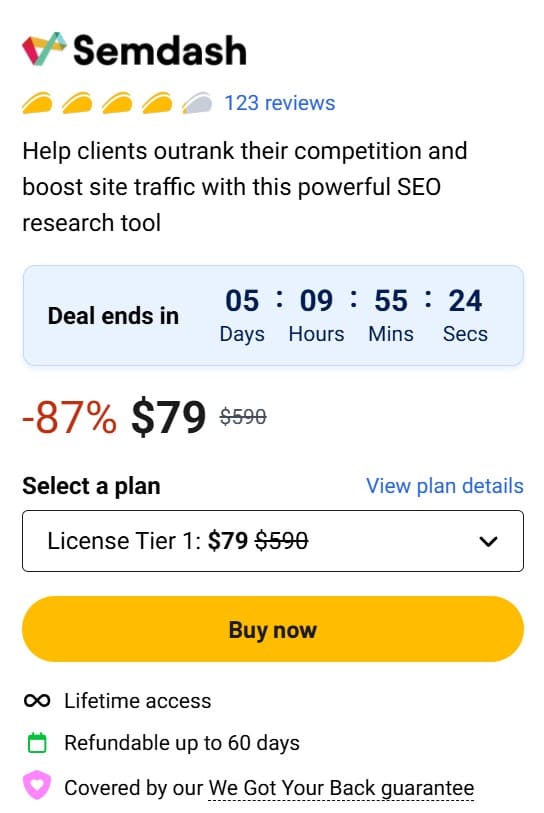Click the gray fifth taco rating icon
Viewport: 544px width, 813px height.
[x=197, y=103]
